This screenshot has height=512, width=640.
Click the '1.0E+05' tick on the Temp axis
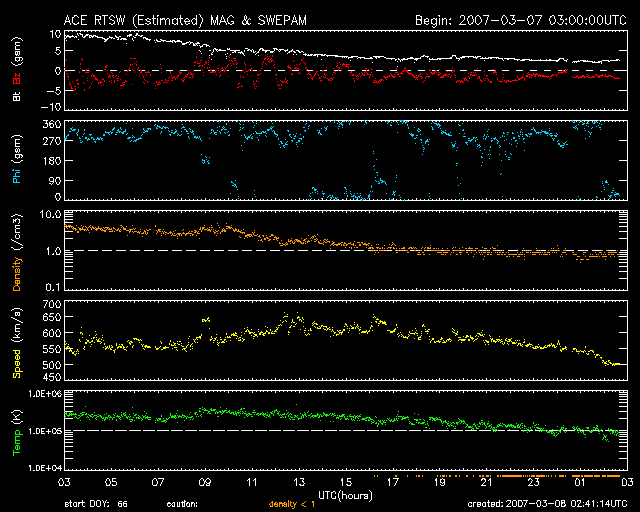coord(45,431)
